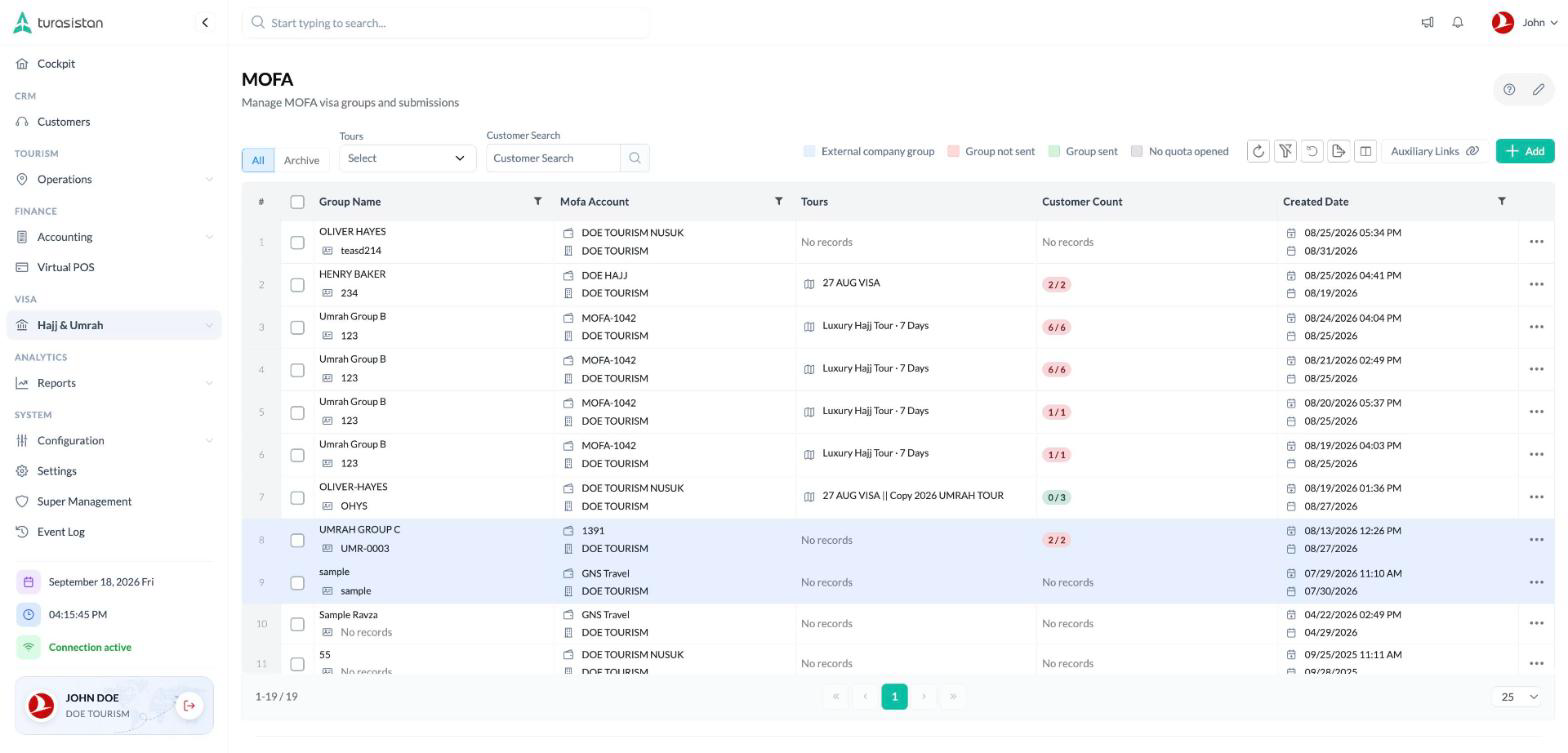Expand the Configuration sidebar menu
The image size is (1568, 753).
click(114, 441)
